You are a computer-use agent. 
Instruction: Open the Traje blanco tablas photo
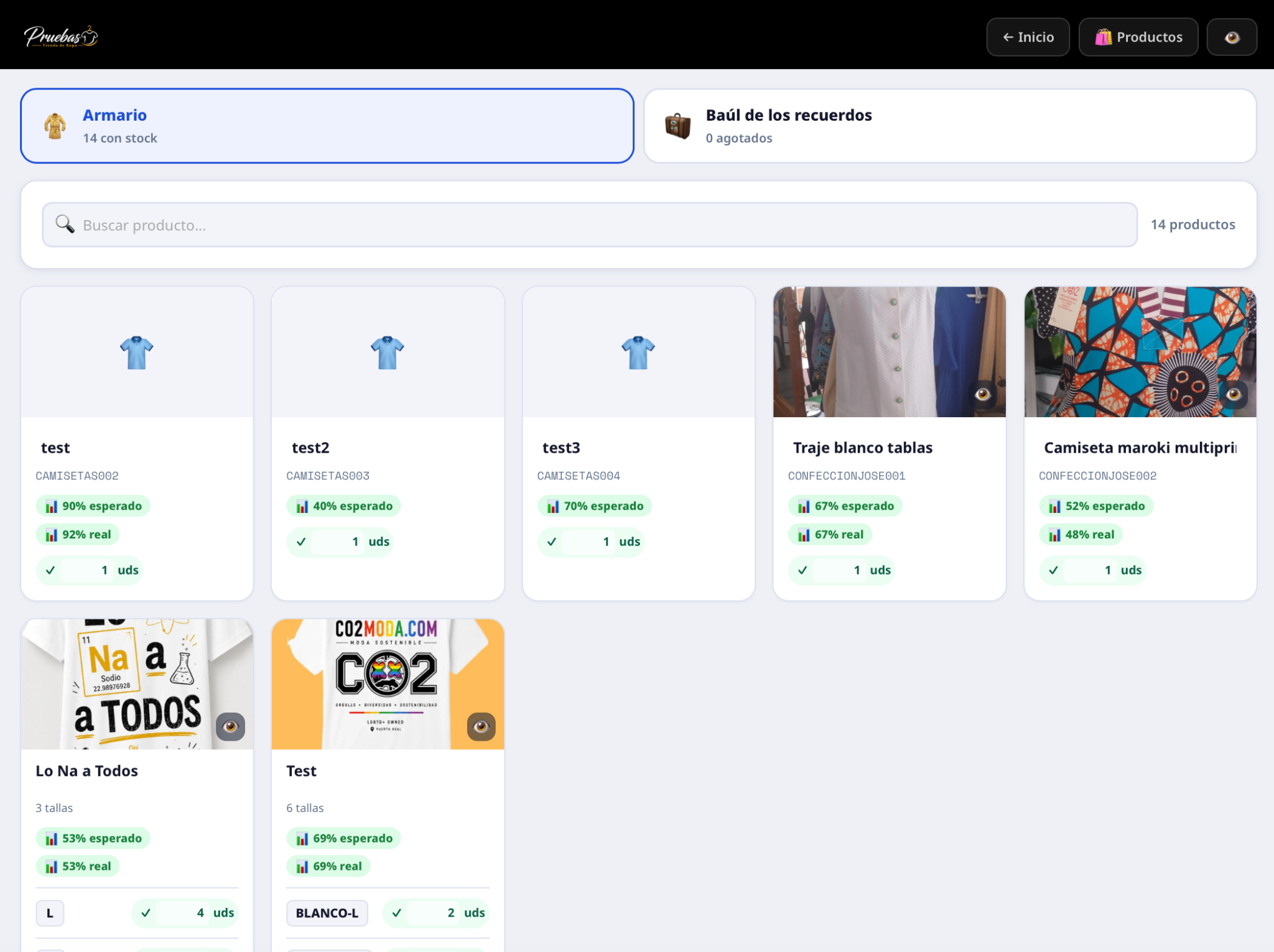[889, 352]
